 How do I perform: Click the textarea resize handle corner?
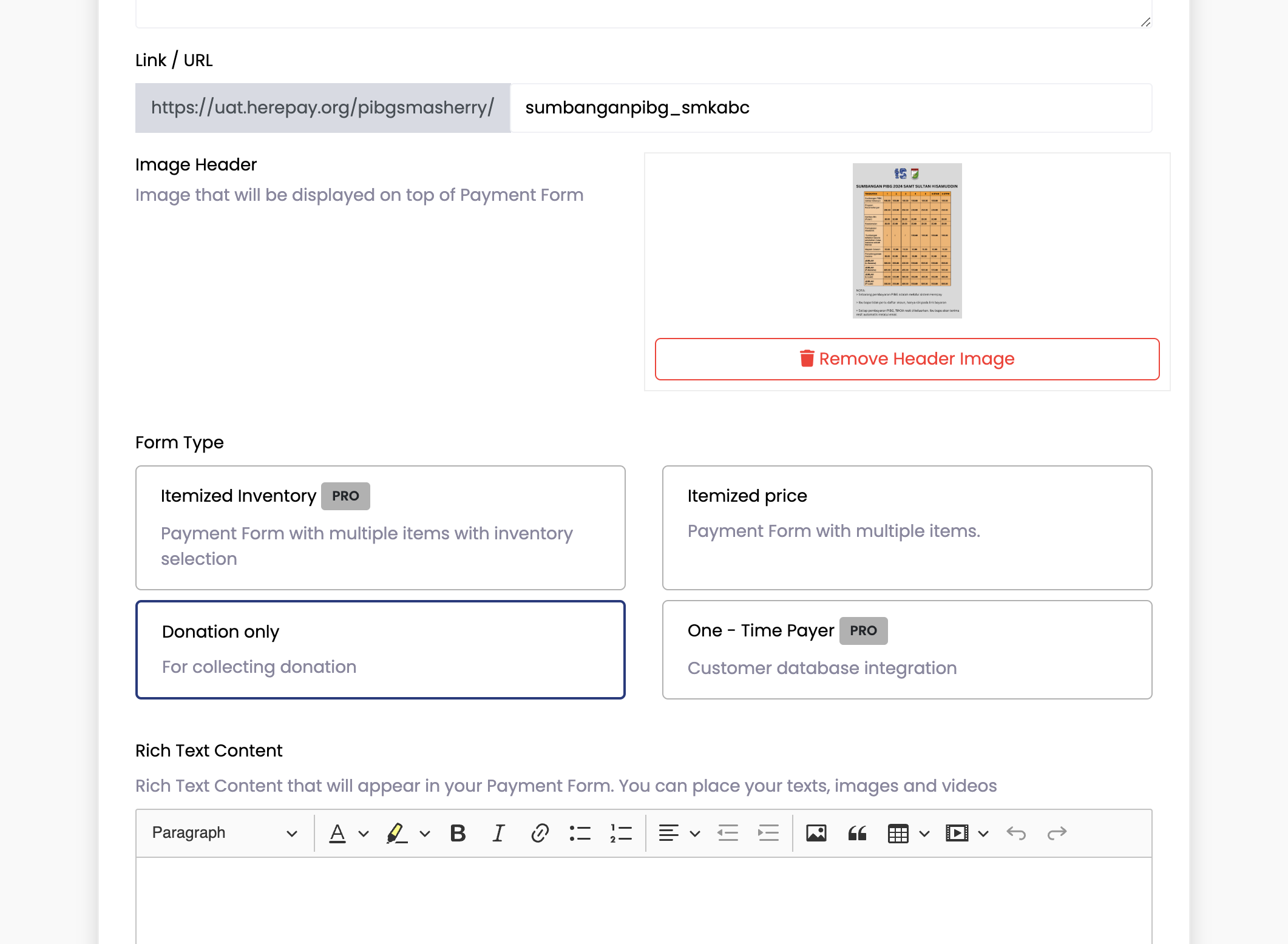point(1145,22)
